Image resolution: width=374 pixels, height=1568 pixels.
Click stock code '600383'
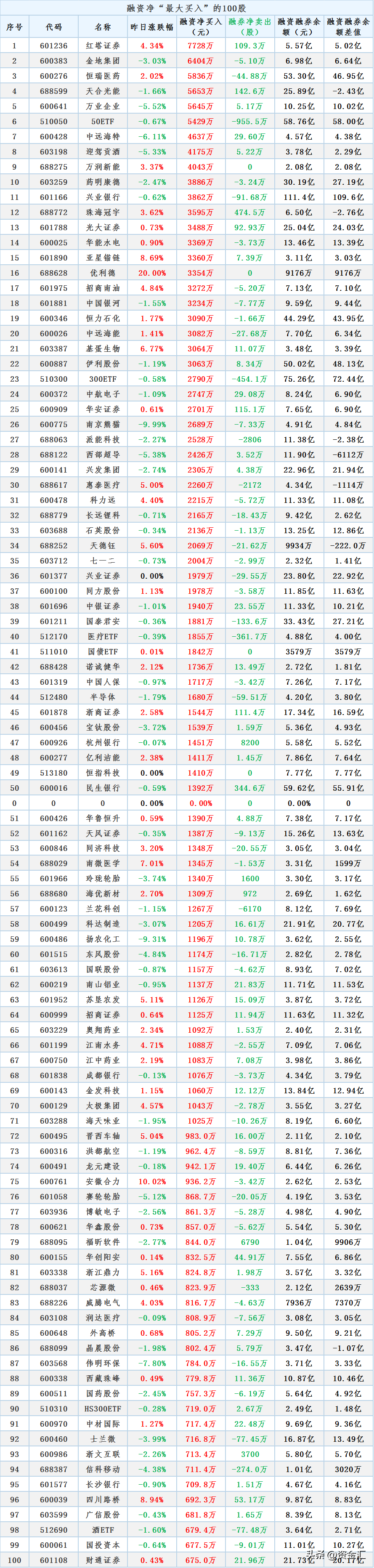pos(54,61)
